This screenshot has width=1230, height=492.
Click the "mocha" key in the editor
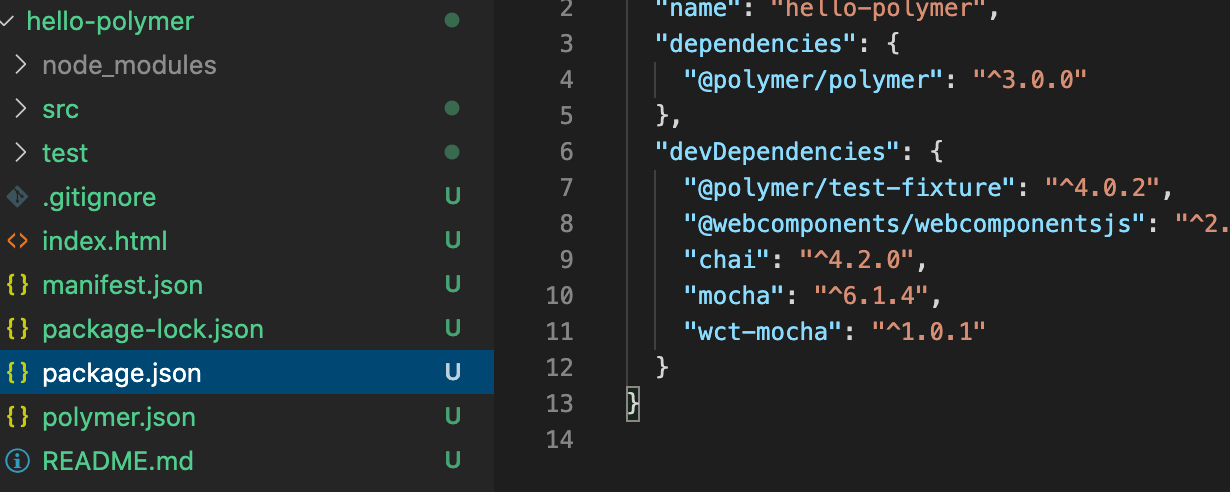click(x=734, y=295)
